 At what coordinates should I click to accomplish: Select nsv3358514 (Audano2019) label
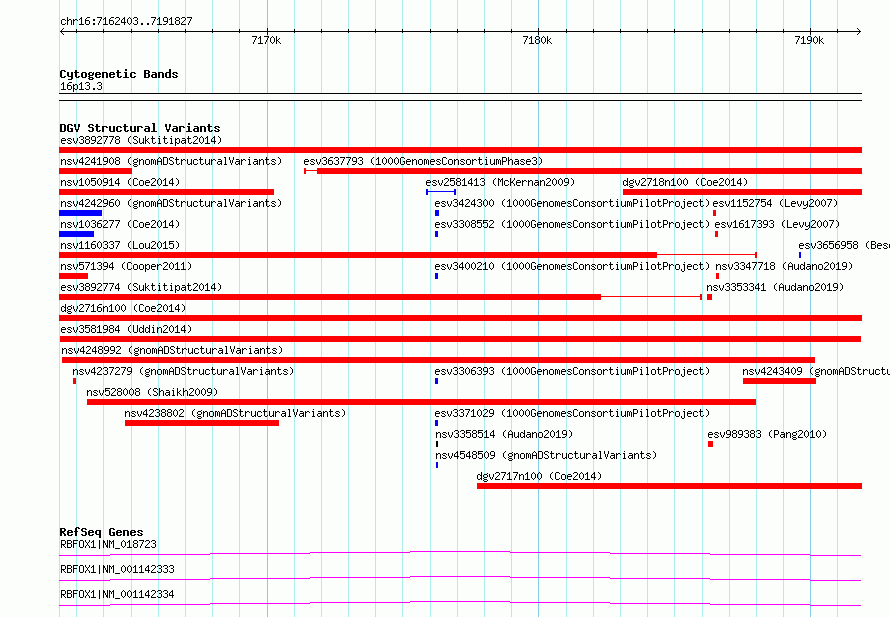pyautogui.click(x=504, y=434)
